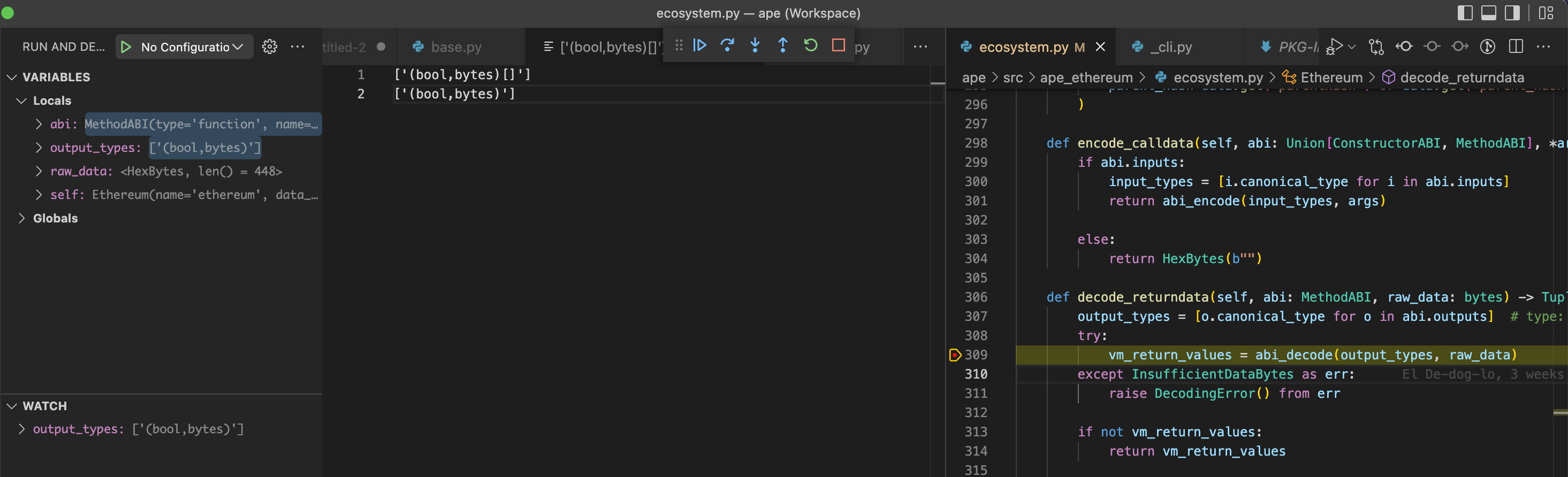Toggle file blame annotations
The image size is (1568, 477).
(1488, 47)
